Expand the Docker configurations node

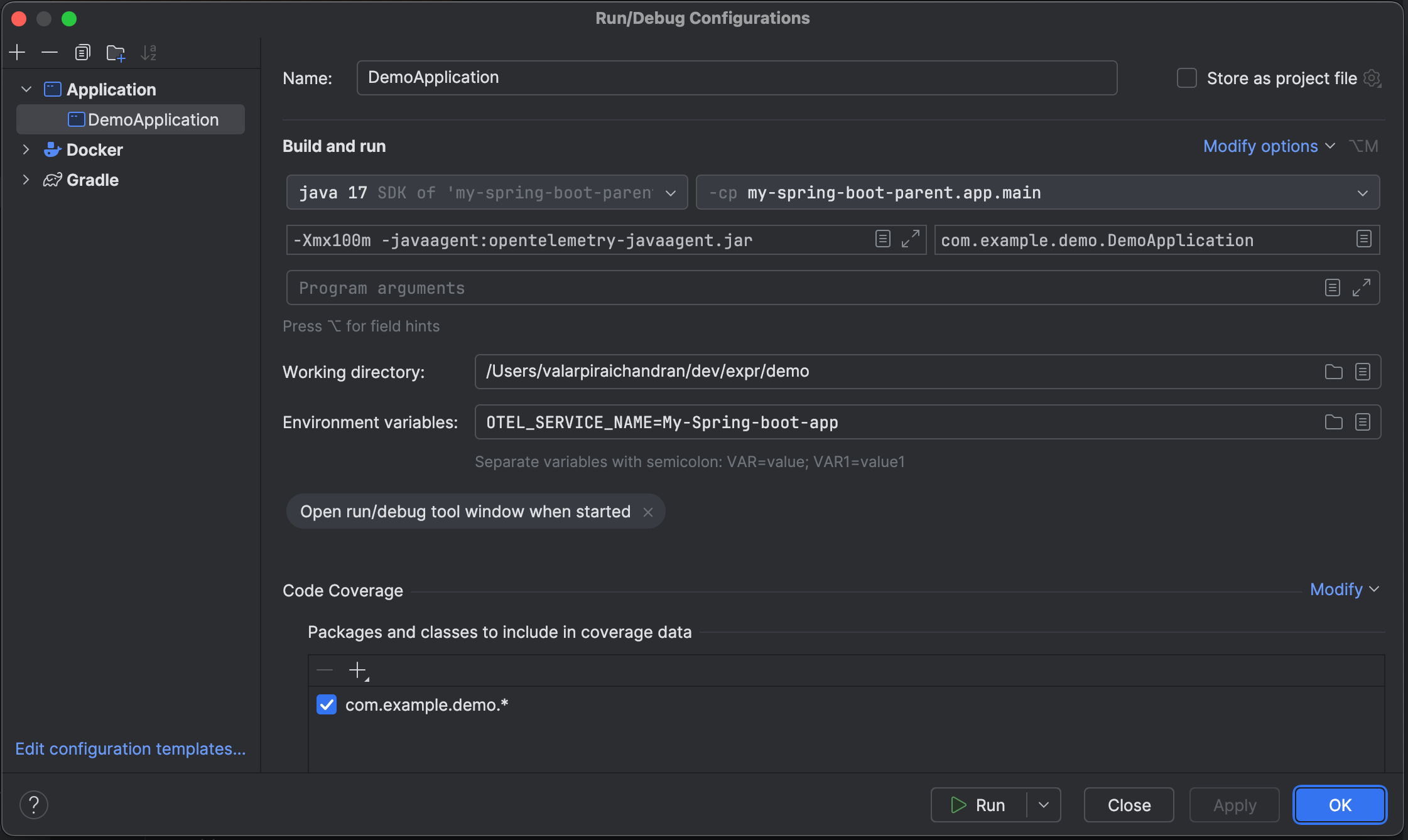26,149
